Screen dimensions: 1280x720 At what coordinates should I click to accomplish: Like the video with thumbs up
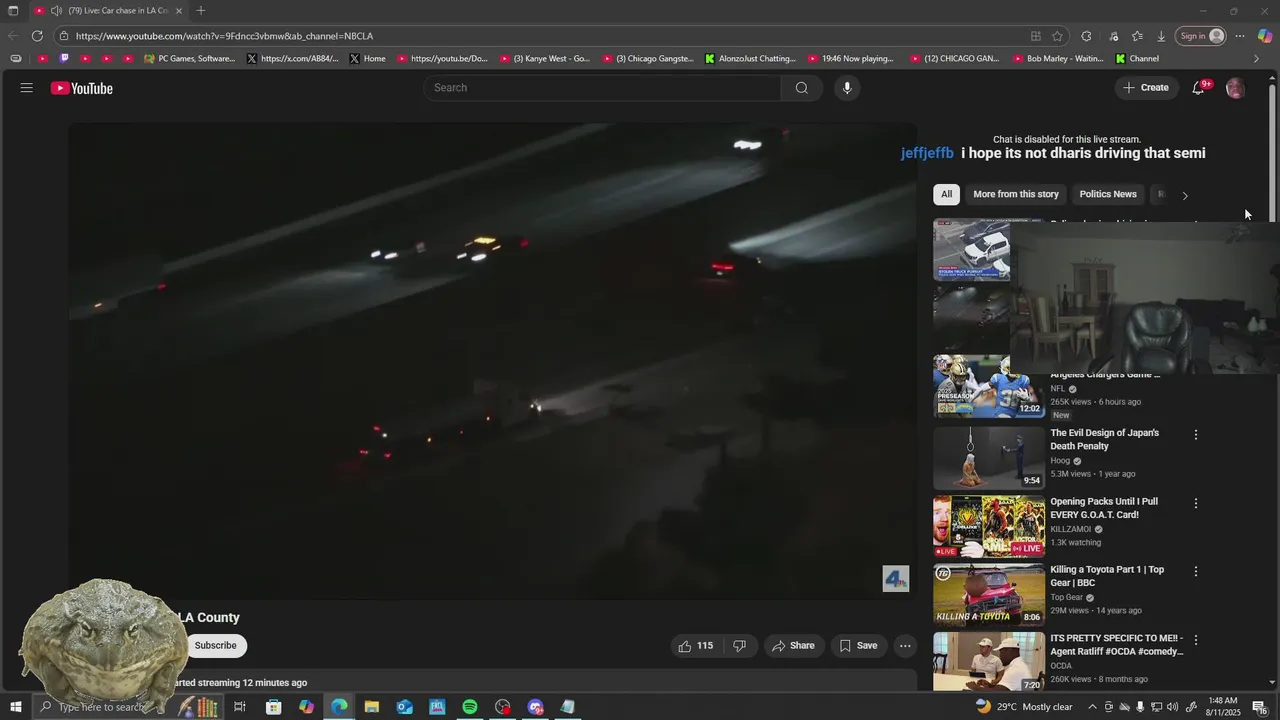coord(695,646)
